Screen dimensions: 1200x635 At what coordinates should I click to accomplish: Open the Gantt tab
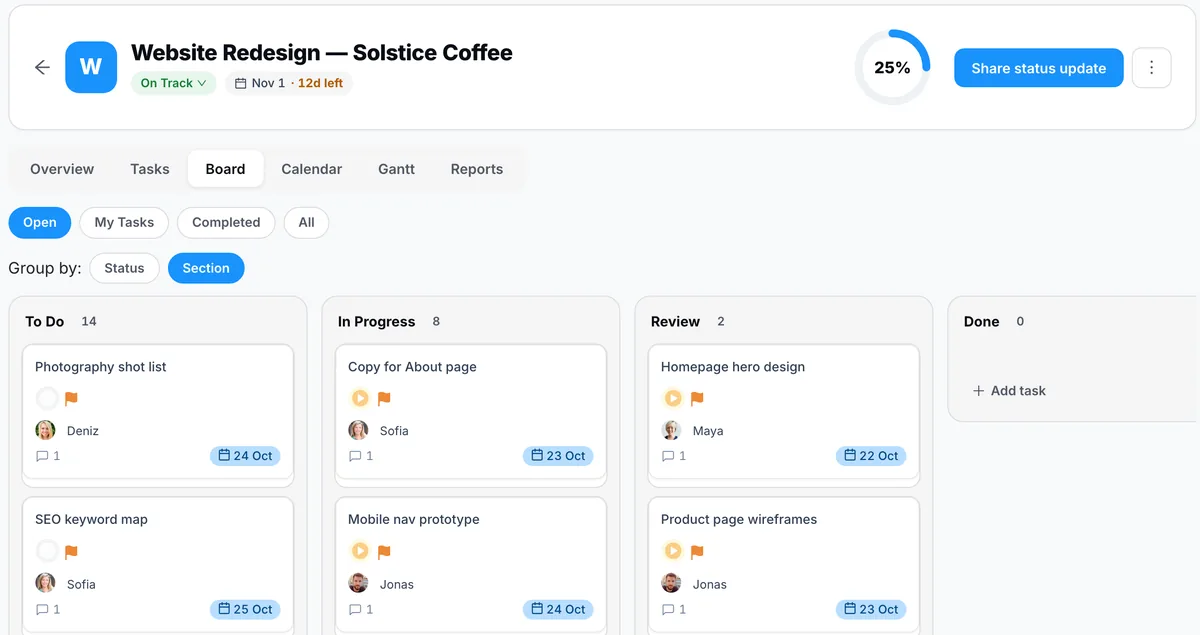(x=396, y=169)
